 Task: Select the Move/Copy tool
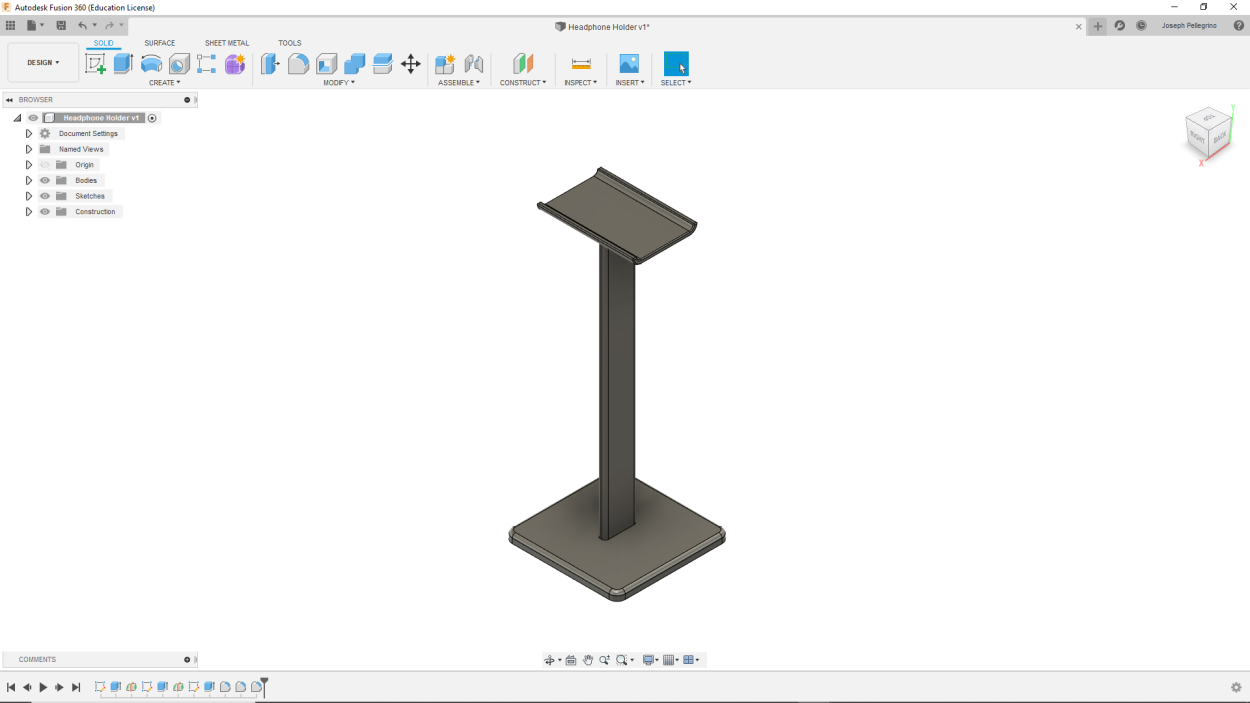pyautogui.click(x=410, y=64)
